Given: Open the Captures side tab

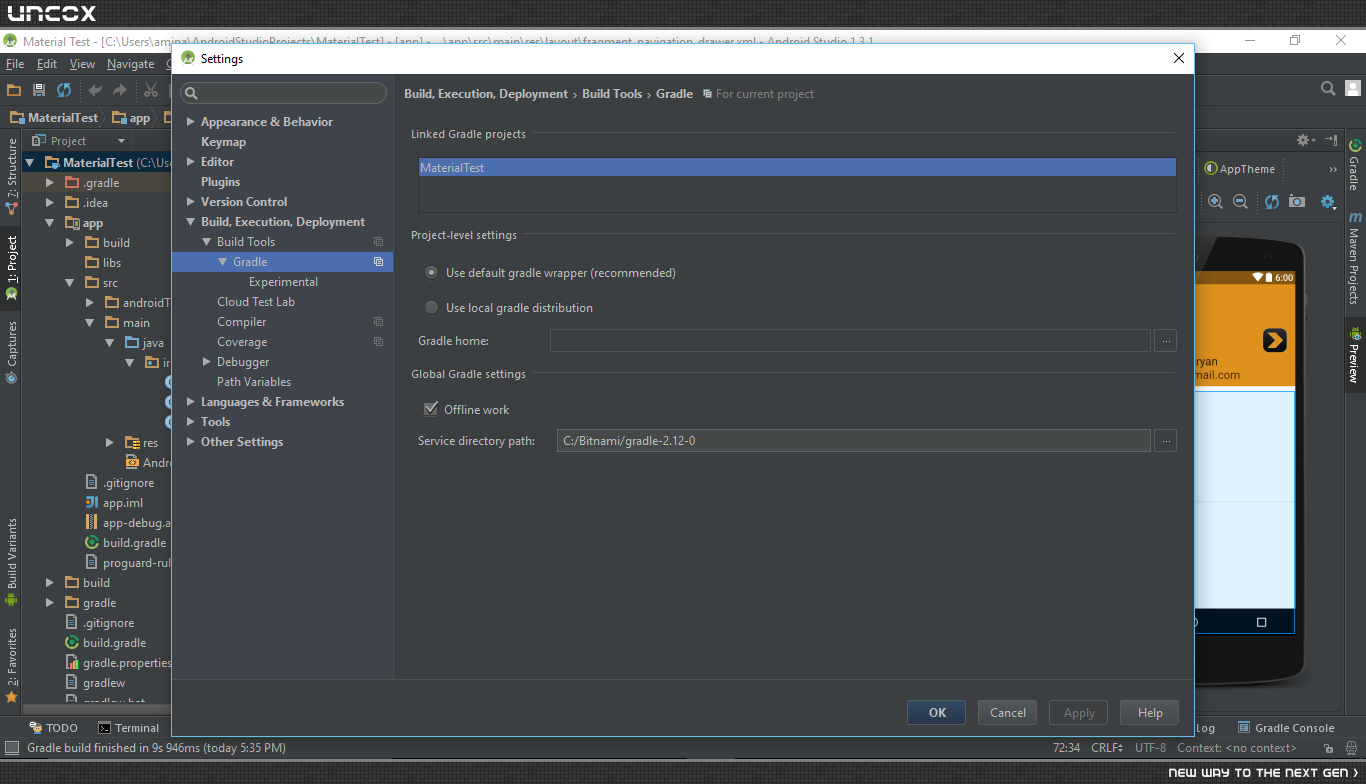Looking at the screenshot, I should pos(12,352).
